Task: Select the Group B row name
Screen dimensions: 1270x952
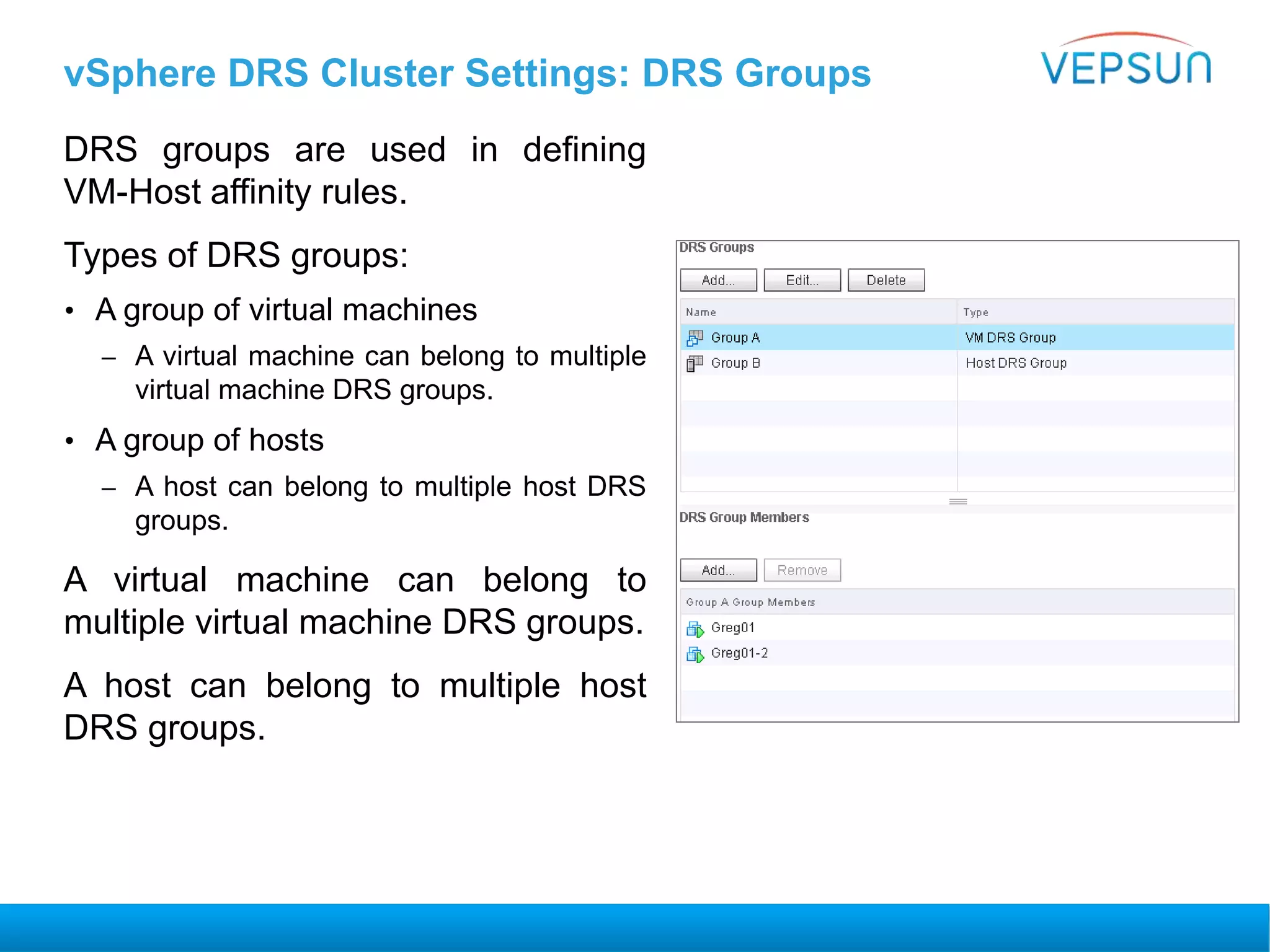Action: pos(735,363)
